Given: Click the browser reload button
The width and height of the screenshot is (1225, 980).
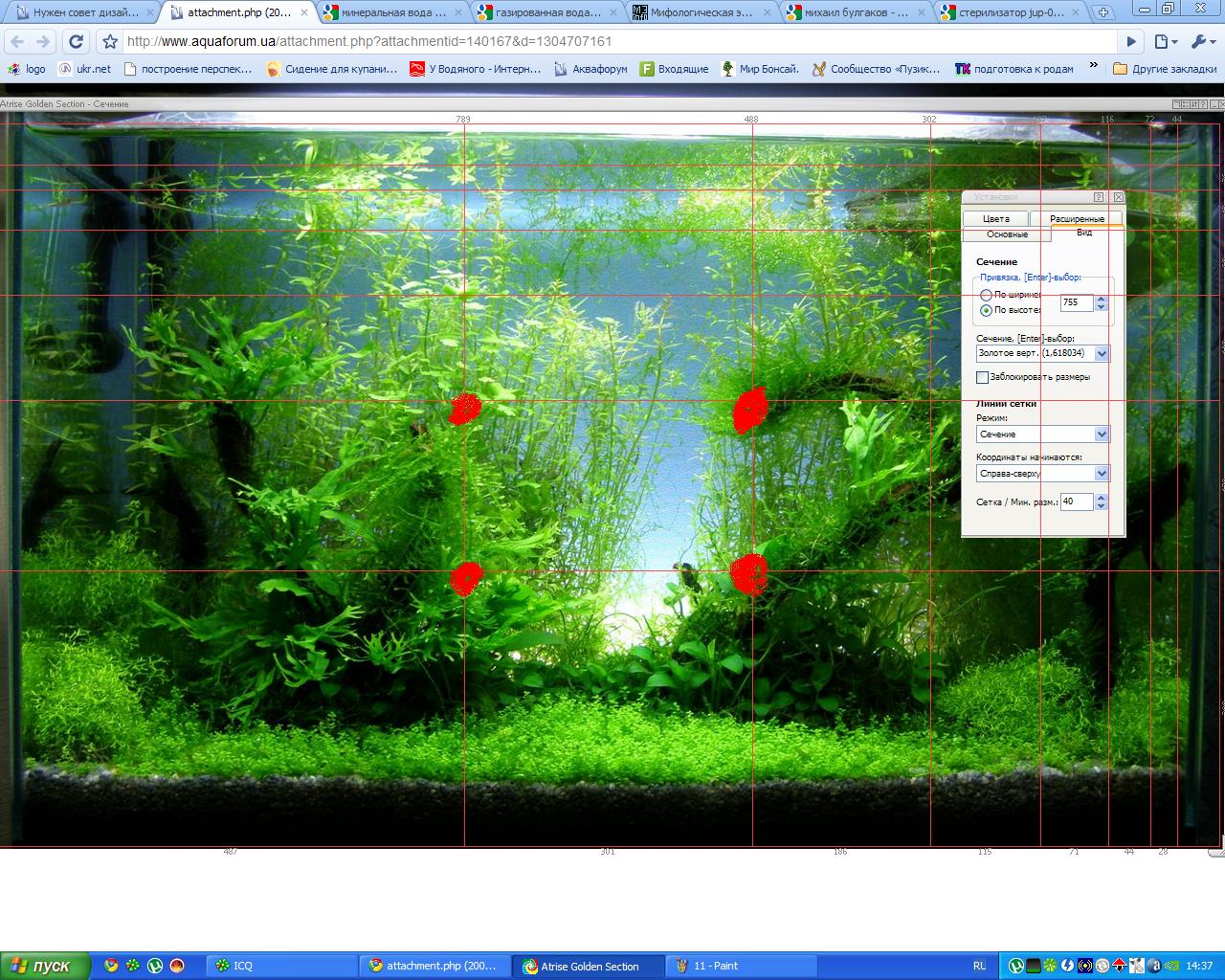Looking at the screenshot, I should click(76, 42).
